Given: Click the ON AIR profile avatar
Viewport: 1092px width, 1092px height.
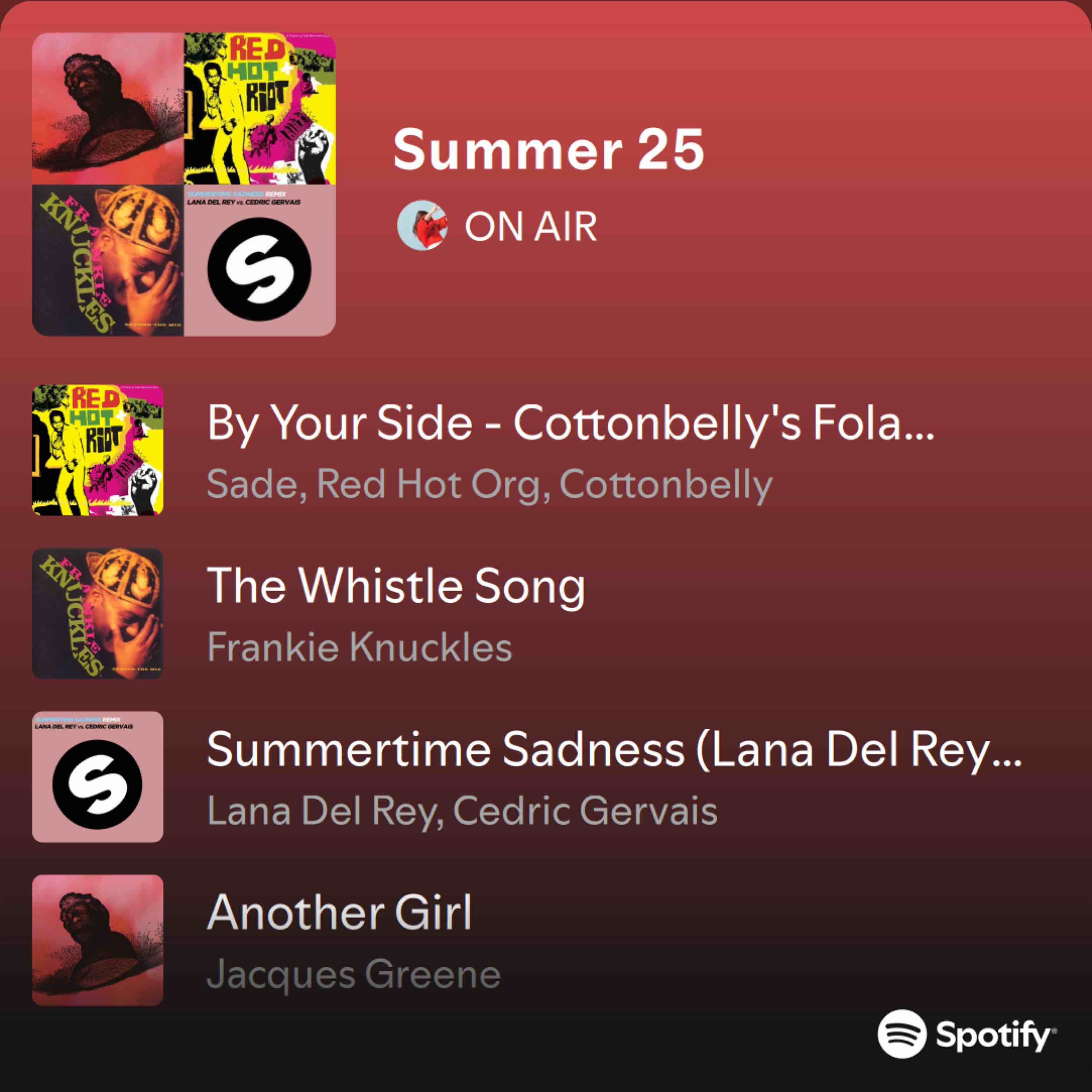Looking at the screenshot, I should (x=422, y=225).
